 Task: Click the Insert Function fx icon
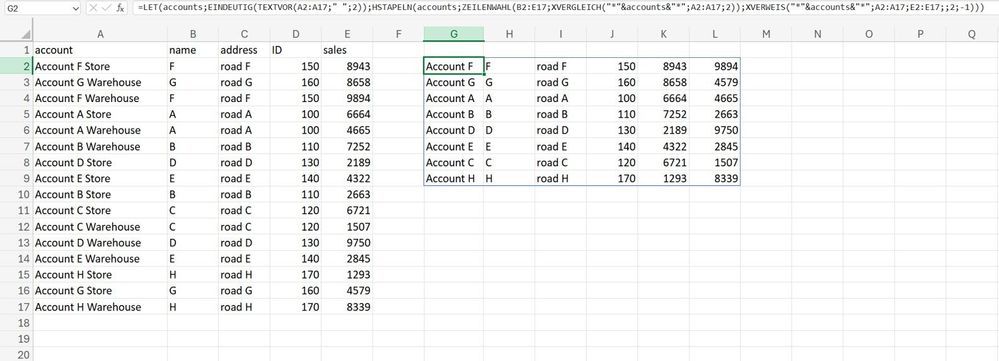pyautogui.click(x=120, y=8)
